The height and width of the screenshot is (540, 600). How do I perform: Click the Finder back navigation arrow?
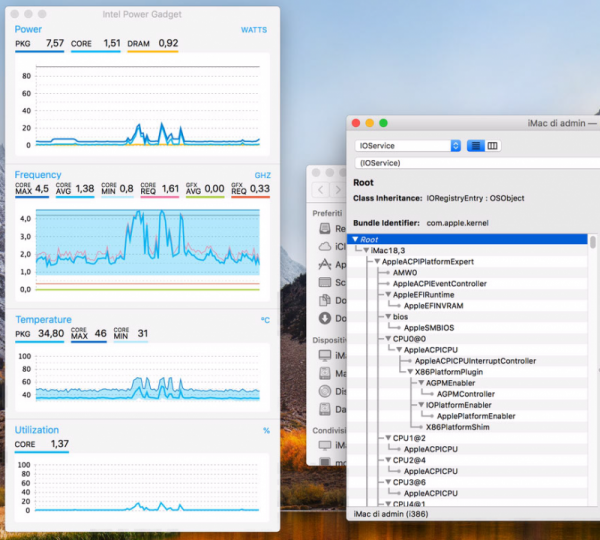coord(321,189)
